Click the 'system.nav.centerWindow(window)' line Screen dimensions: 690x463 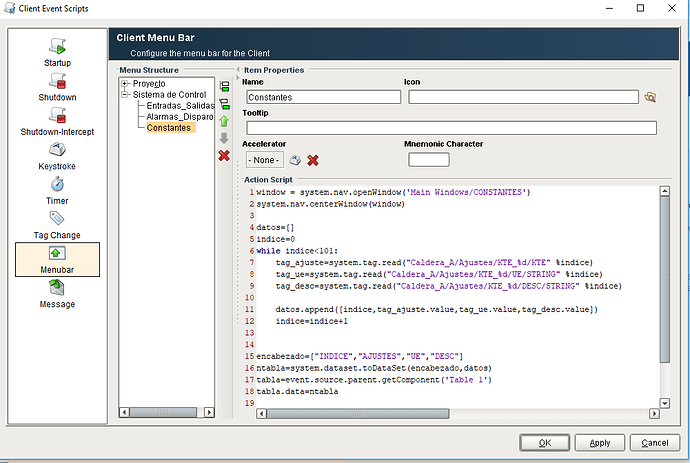[x=330, y=204]
